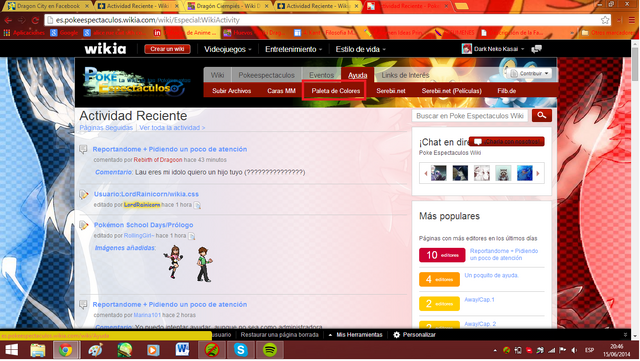Open the Eventos navigation tab
This screenshot has width=640, height=361.
(x=321, y=75)
